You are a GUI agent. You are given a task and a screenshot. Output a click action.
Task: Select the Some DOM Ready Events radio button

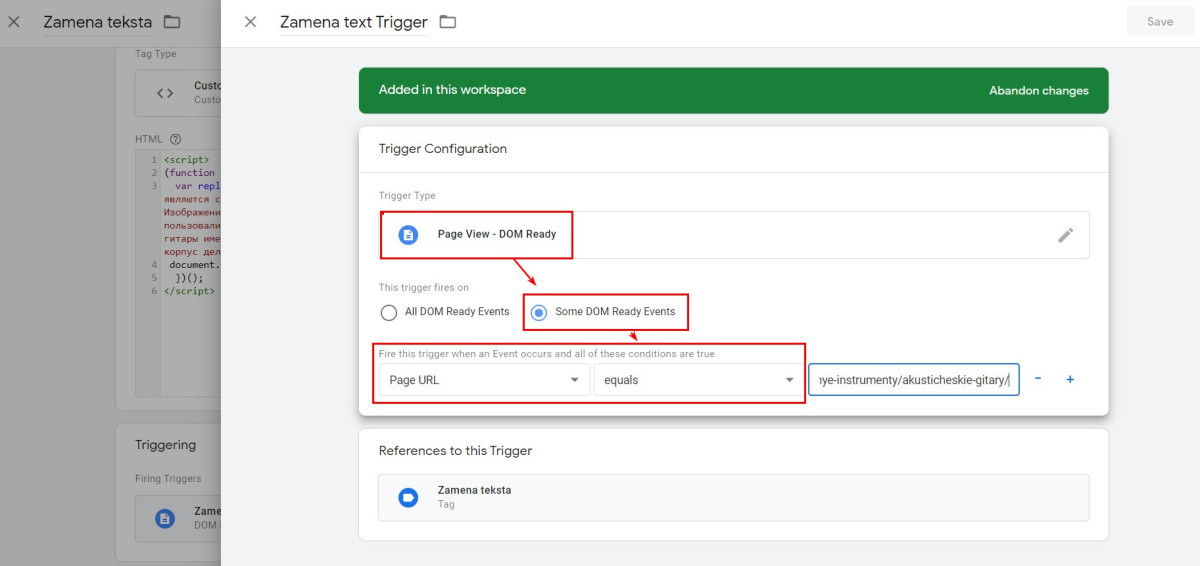[x=539, y=312]
